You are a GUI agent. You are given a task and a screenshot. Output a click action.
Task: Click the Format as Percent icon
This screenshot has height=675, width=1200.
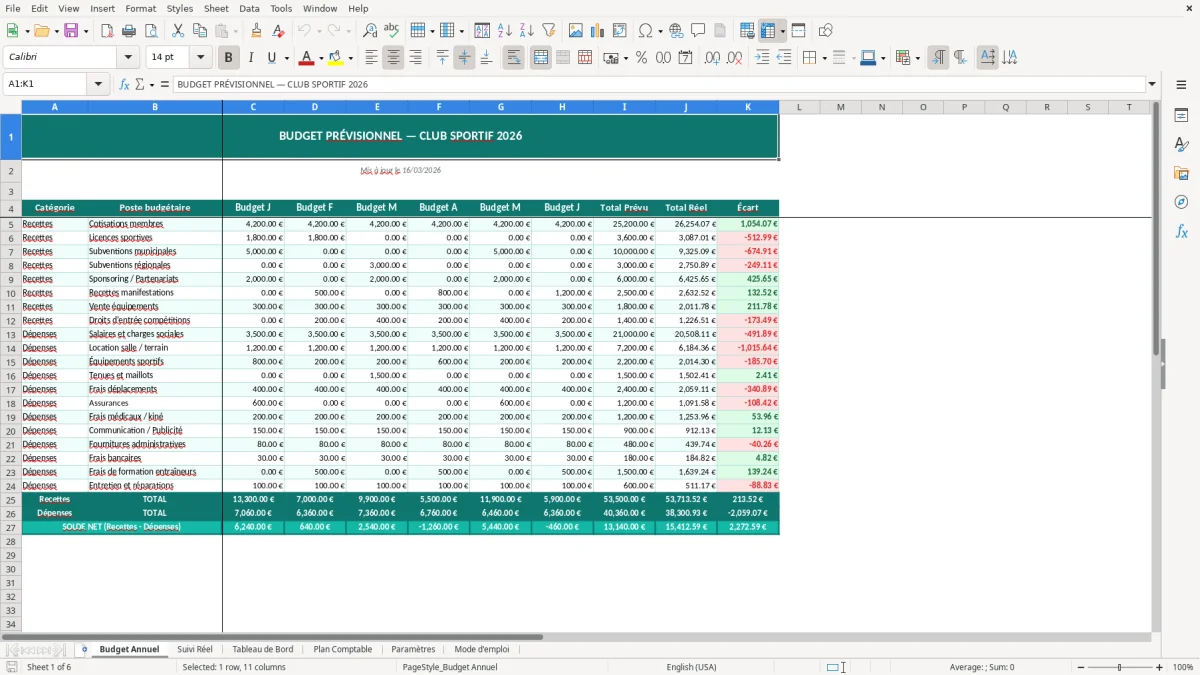click(641, 58)
